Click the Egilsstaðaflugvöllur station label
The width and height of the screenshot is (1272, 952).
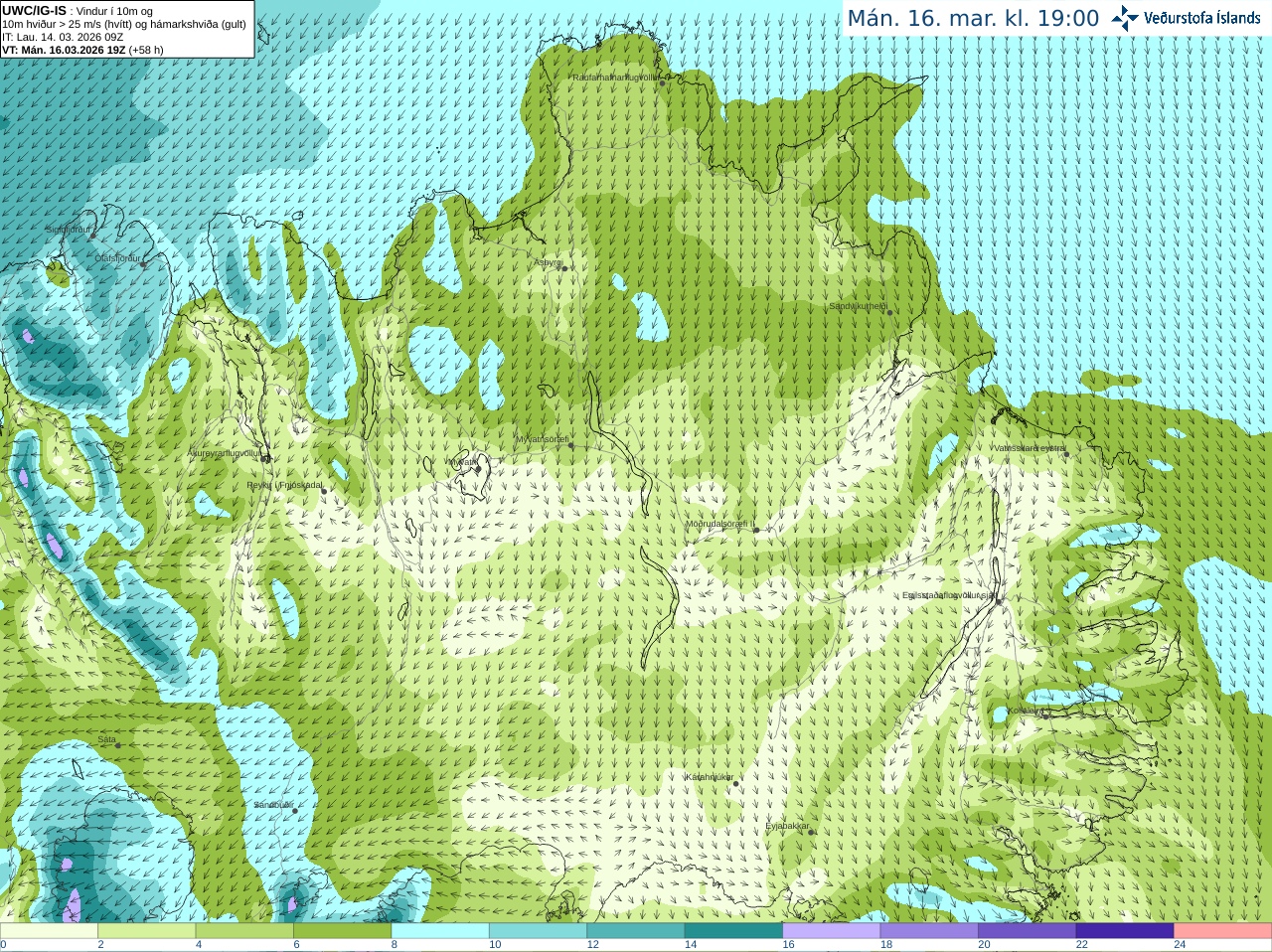949,595
